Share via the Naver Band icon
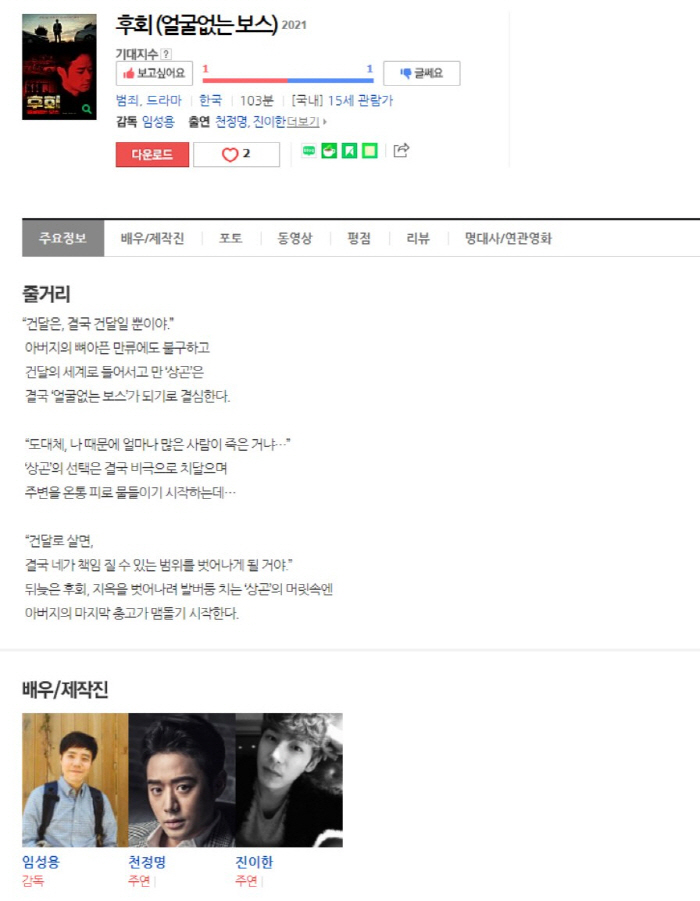700x901 pixels. pos(309,151)
